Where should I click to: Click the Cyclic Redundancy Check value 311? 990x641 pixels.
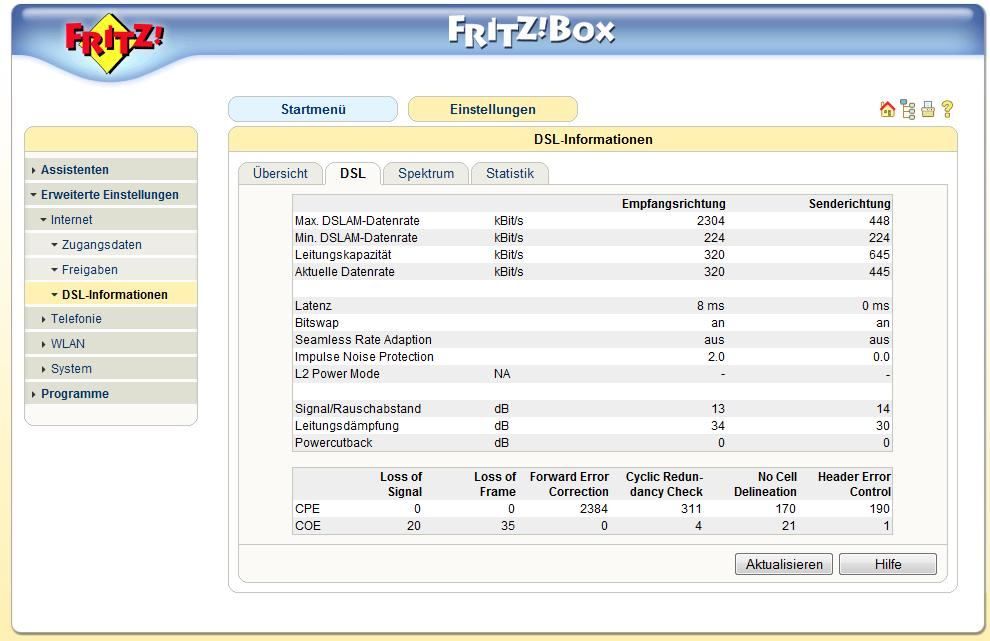[x=691, y=509]
